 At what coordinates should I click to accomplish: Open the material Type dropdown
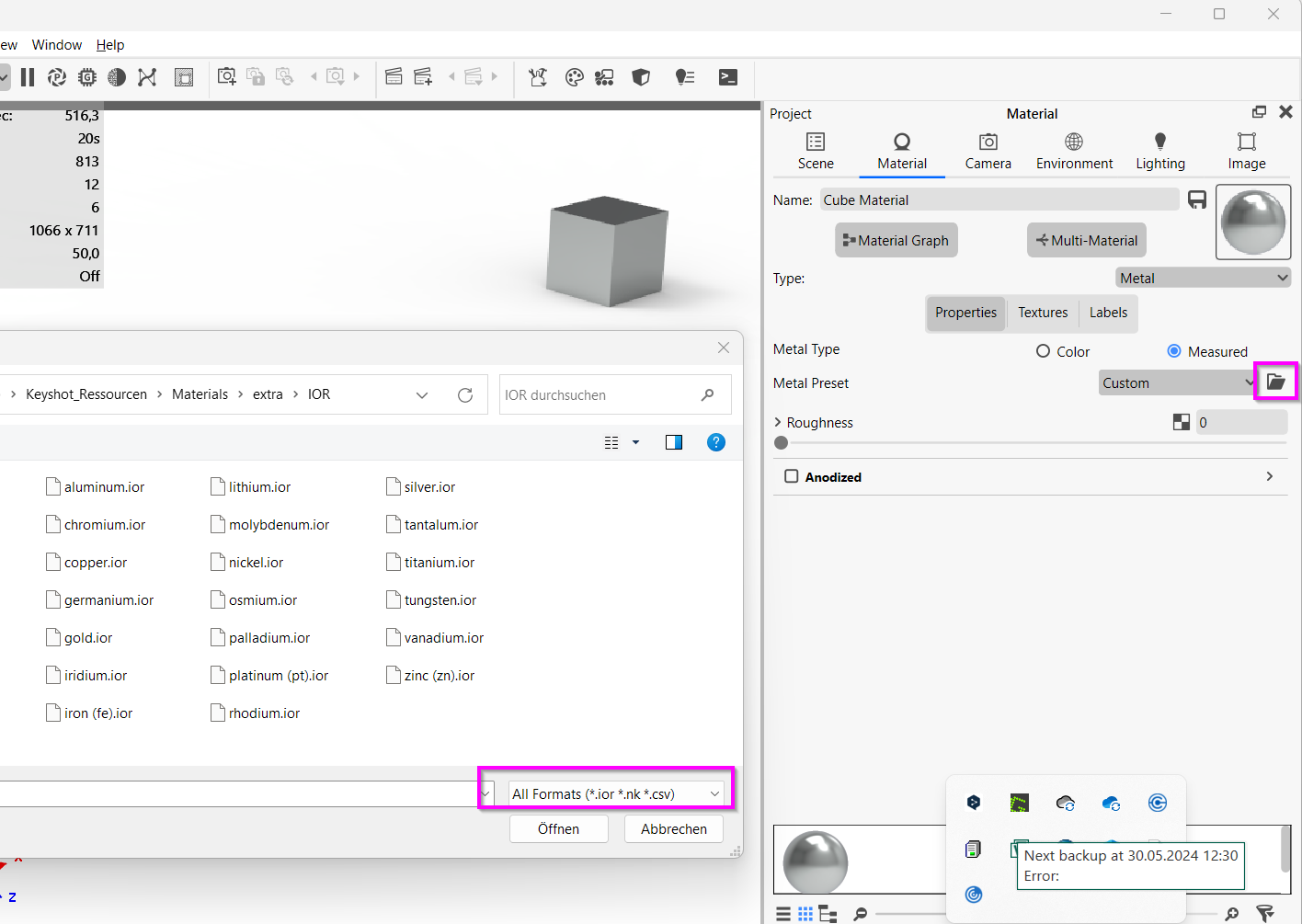[x=1203, y=278]
